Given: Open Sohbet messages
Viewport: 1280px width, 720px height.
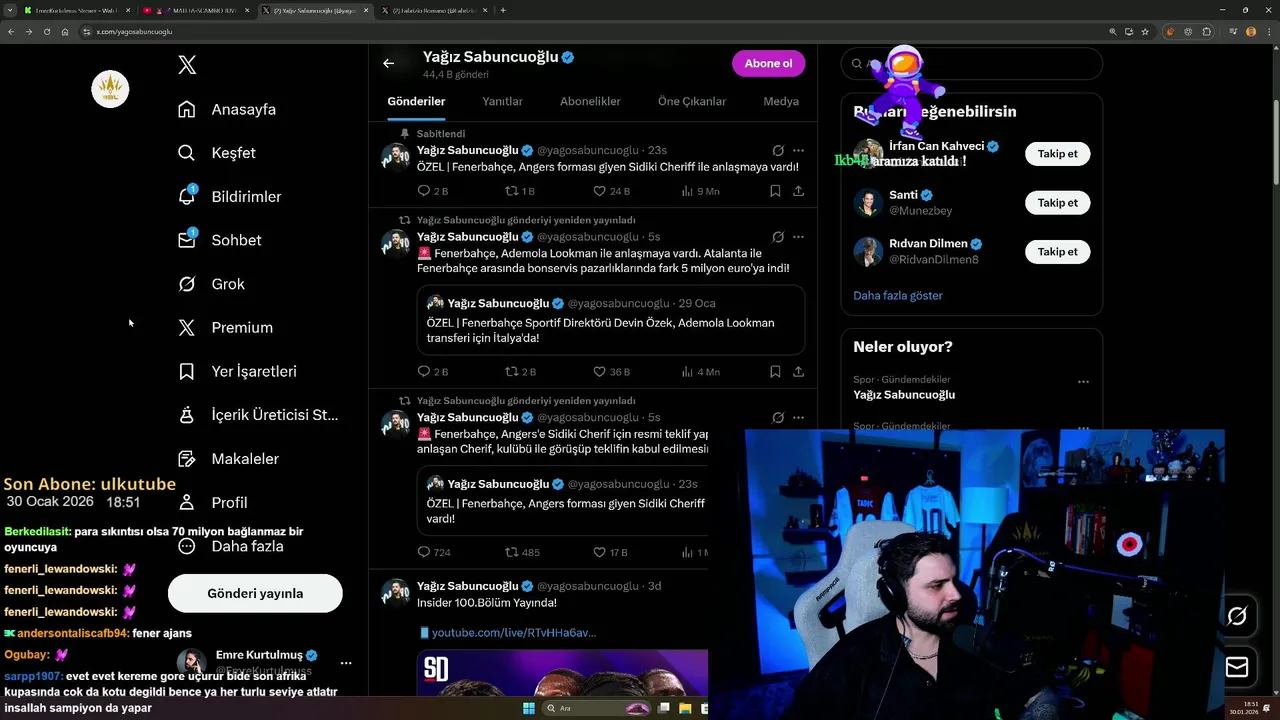Looking at the screenshot, I should click(x=220, y=240).
